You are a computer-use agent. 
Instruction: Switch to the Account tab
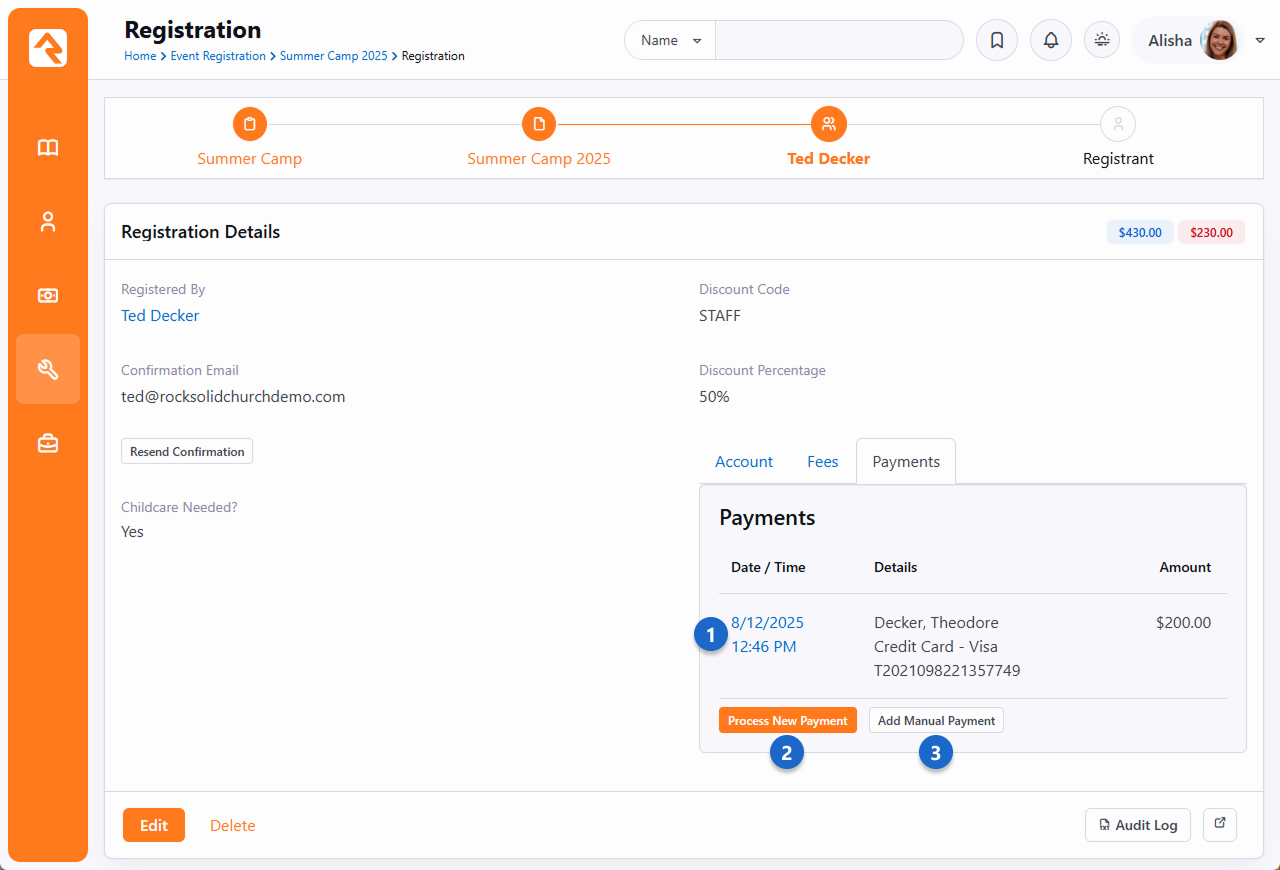[x=743, y=462]
